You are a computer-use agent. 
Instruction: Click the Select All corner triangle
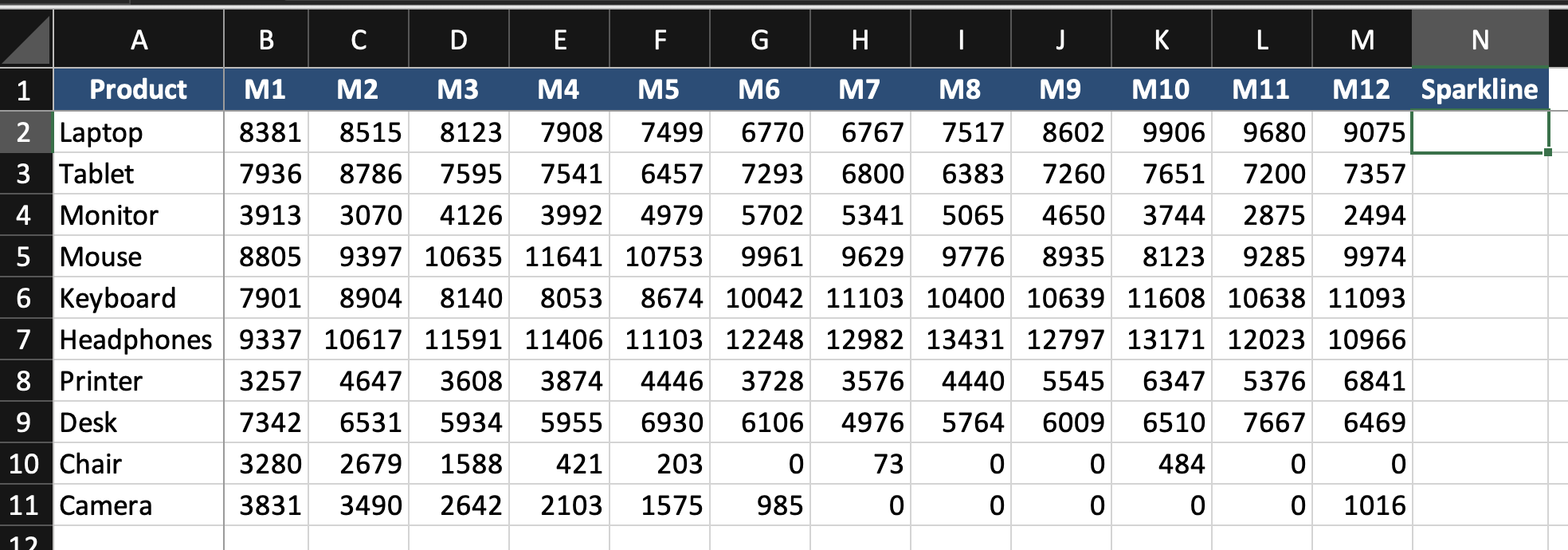click(27, 40)
